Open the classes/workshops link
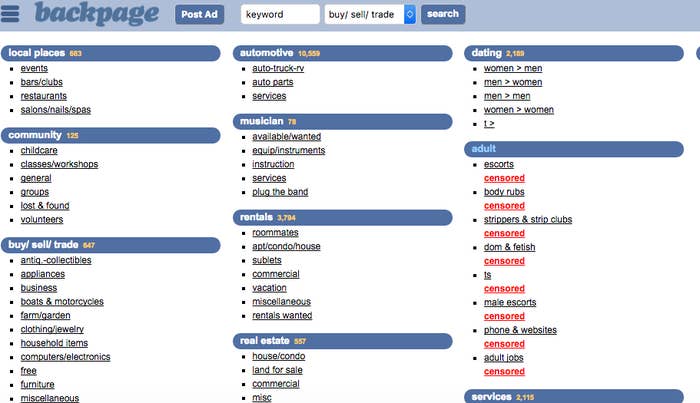 pos(59,164)
